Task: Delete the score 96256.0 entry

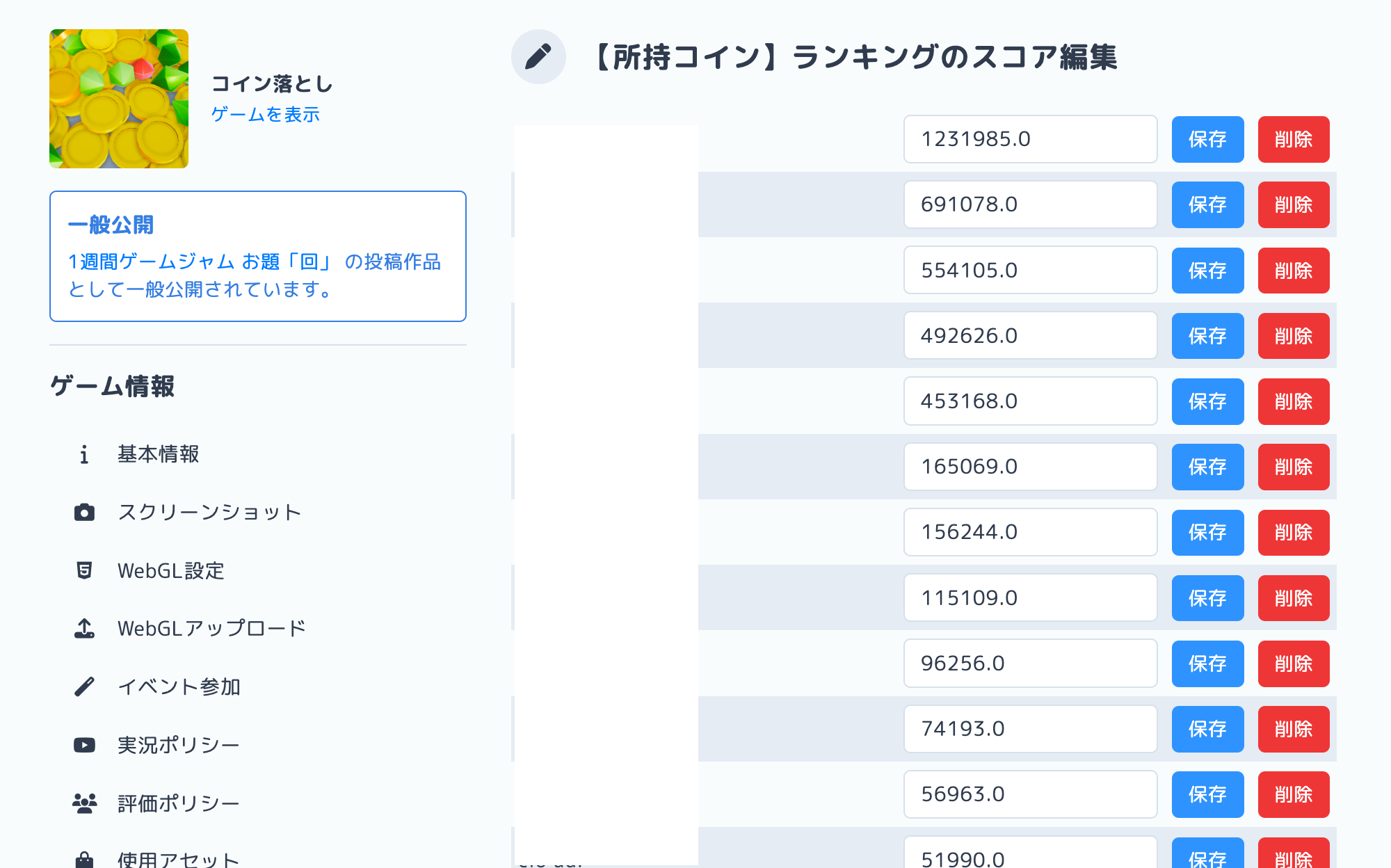Action: (x=1294, y=664)
